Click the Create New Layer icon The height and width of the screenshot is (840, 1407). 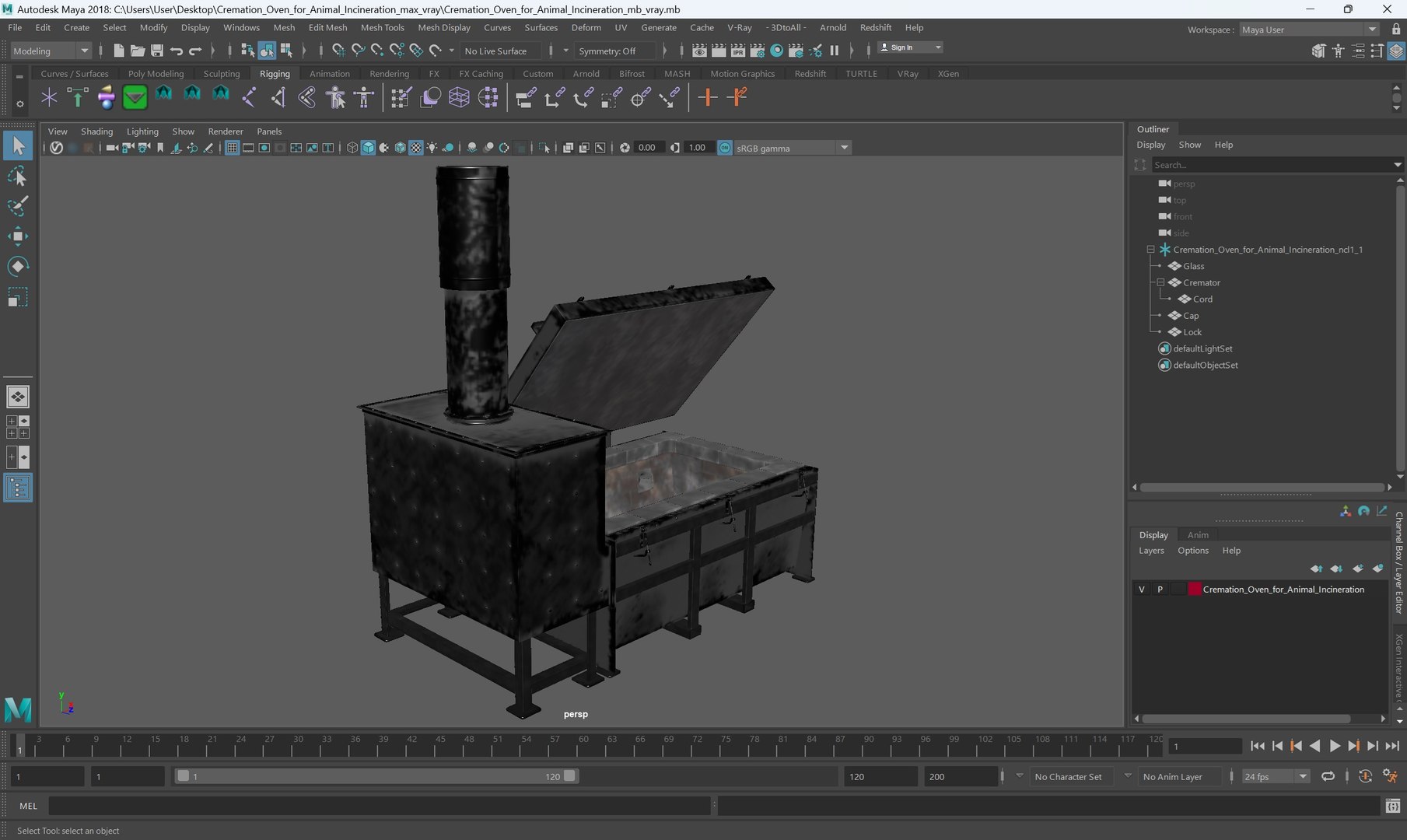tap(1357, 569)
